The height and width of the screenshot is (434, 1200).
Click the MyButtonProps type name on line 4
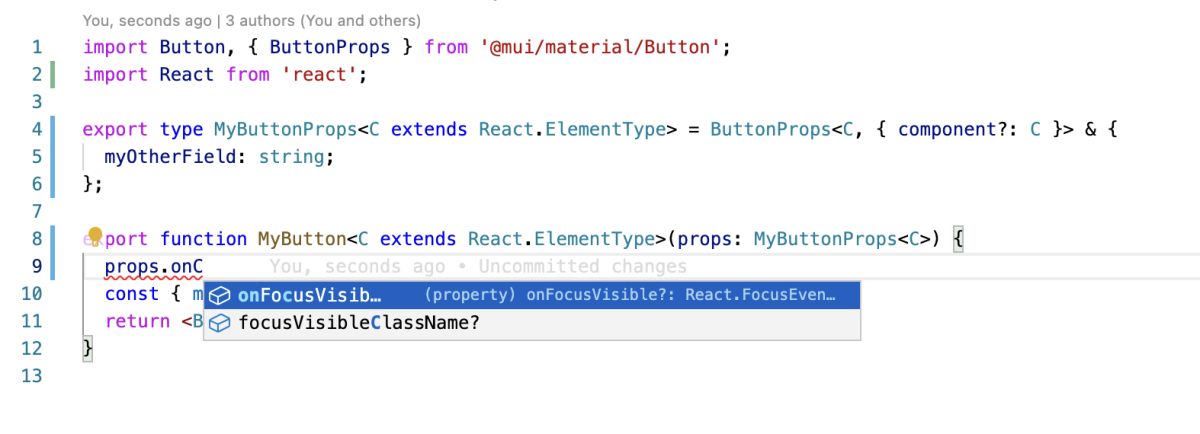pos(285,129)
